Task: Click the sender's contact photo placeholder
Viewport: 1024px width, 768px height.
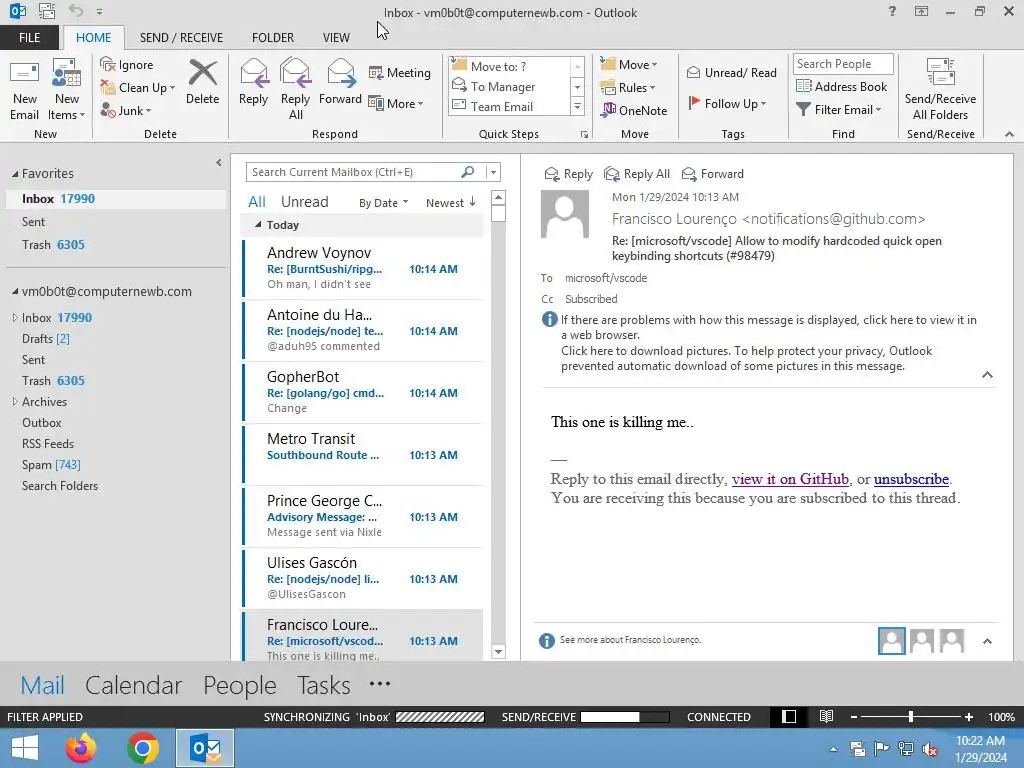Action: click(565, 214)
